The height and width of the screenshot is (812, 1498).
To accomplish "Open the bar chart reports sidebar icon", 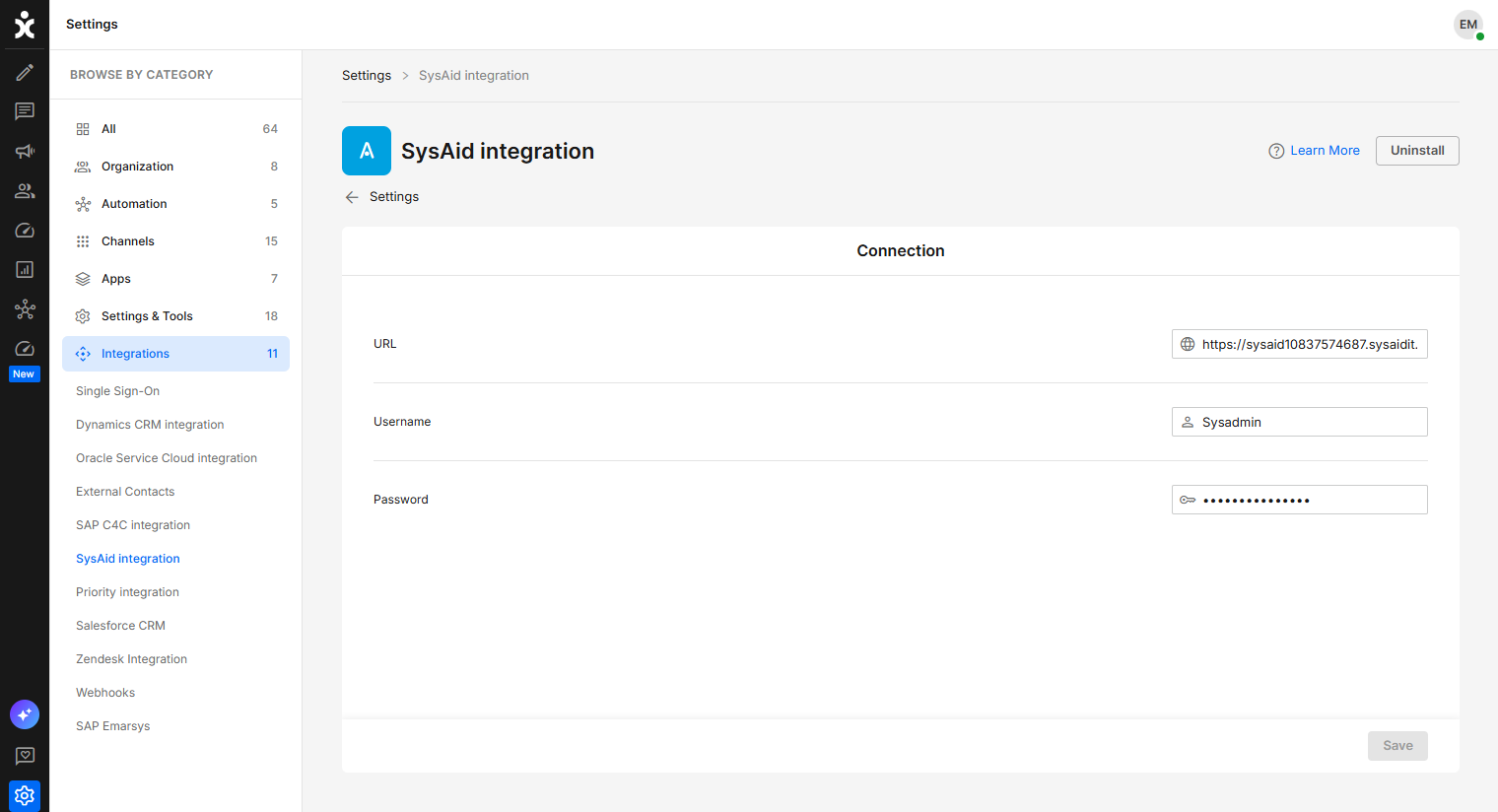I will tap(25, 269).
